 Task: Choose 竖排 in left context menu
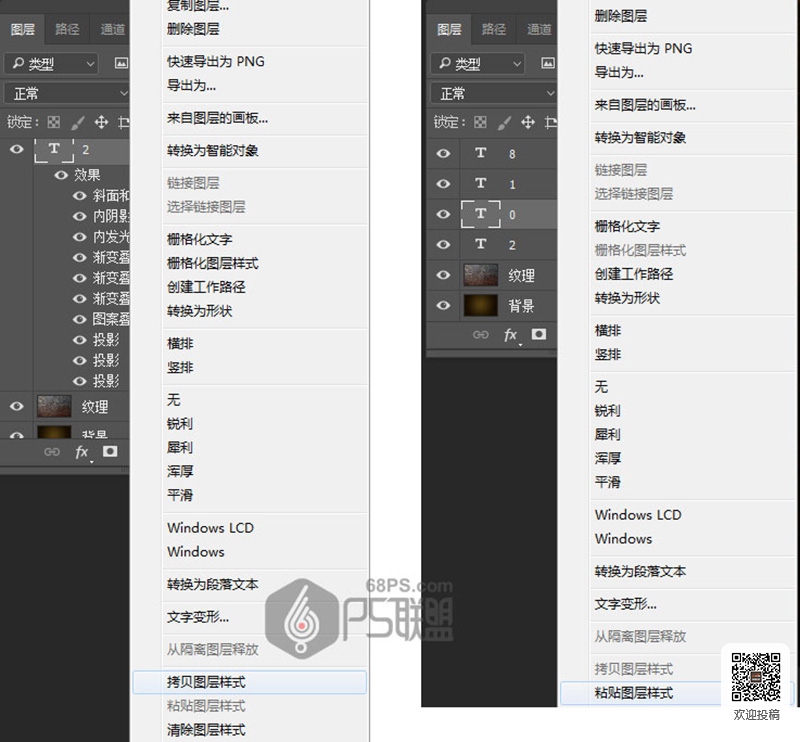pos(180,367)
